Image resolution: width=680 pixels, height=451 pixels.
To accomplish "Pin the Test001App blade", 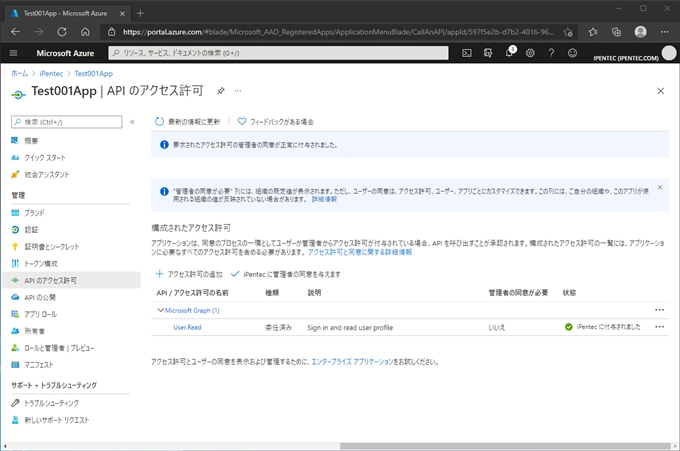I will pos(221,91).
